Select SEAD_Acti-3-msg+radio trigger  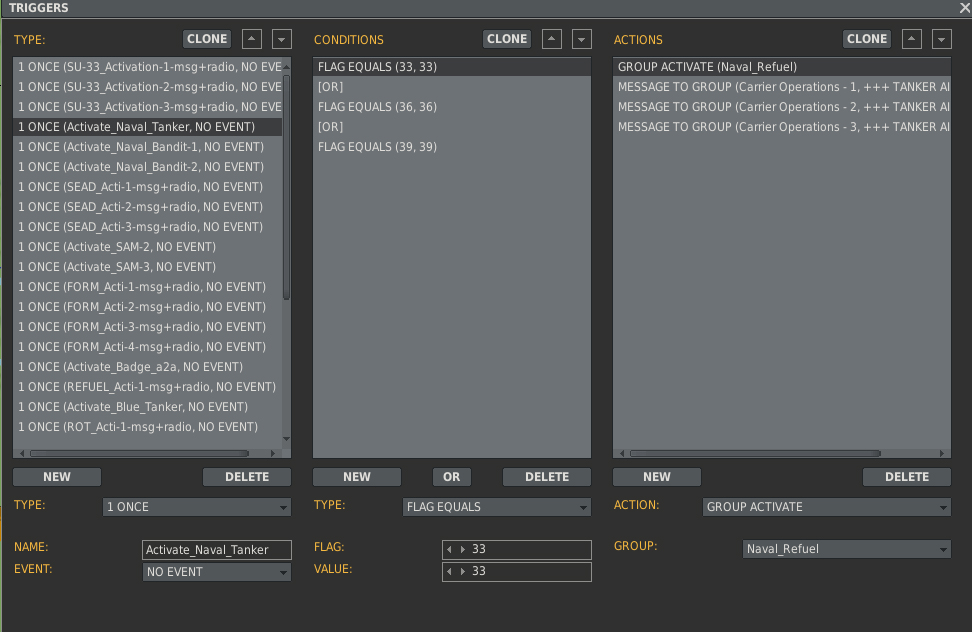148,227
